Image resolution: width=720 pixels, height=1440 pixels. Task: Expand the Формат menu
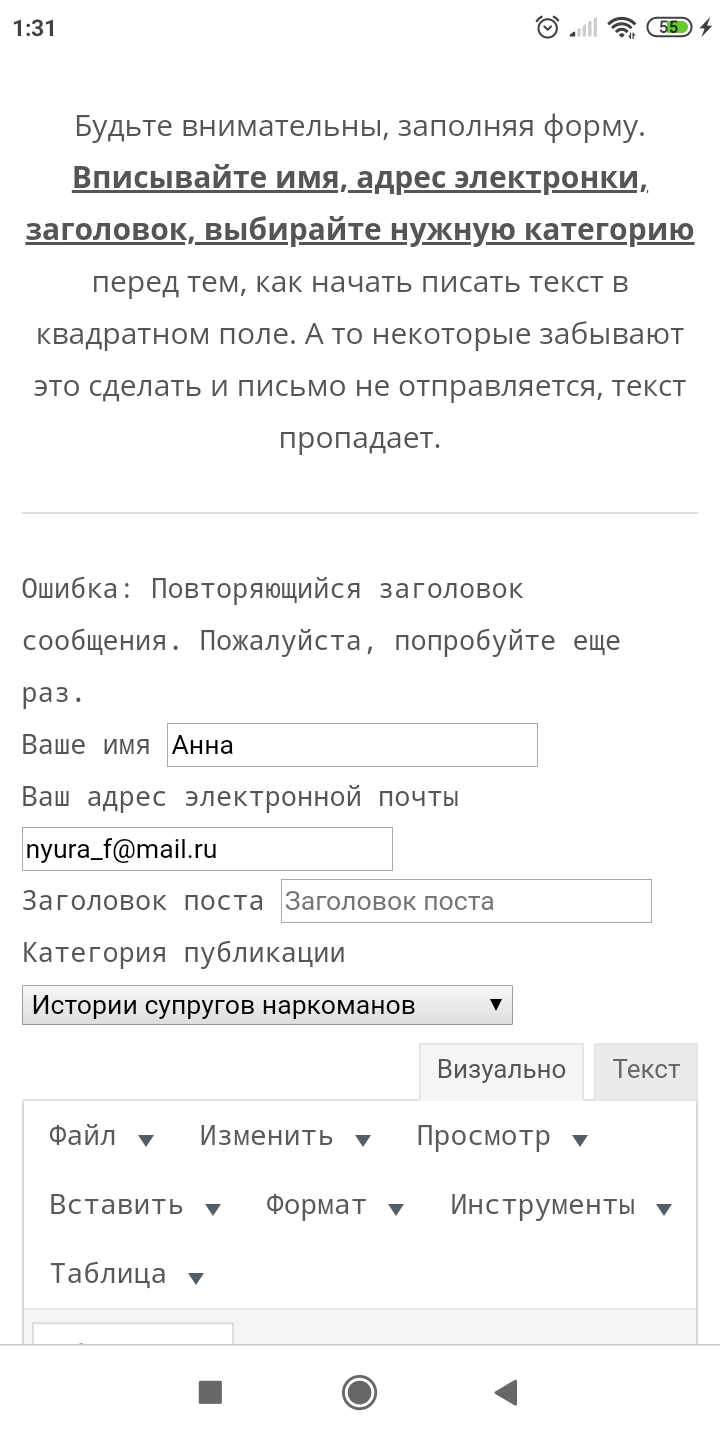coord(334,1206)
